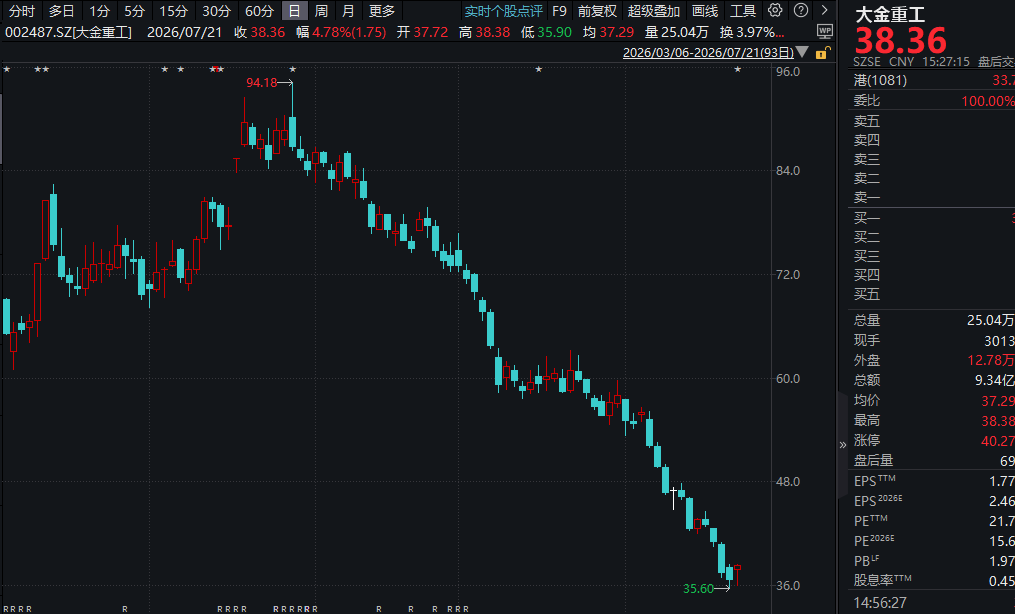The width and height of the screenshot is (1015, 614).
Task: Click the 总额 turnover row
Action: [931, 380]
